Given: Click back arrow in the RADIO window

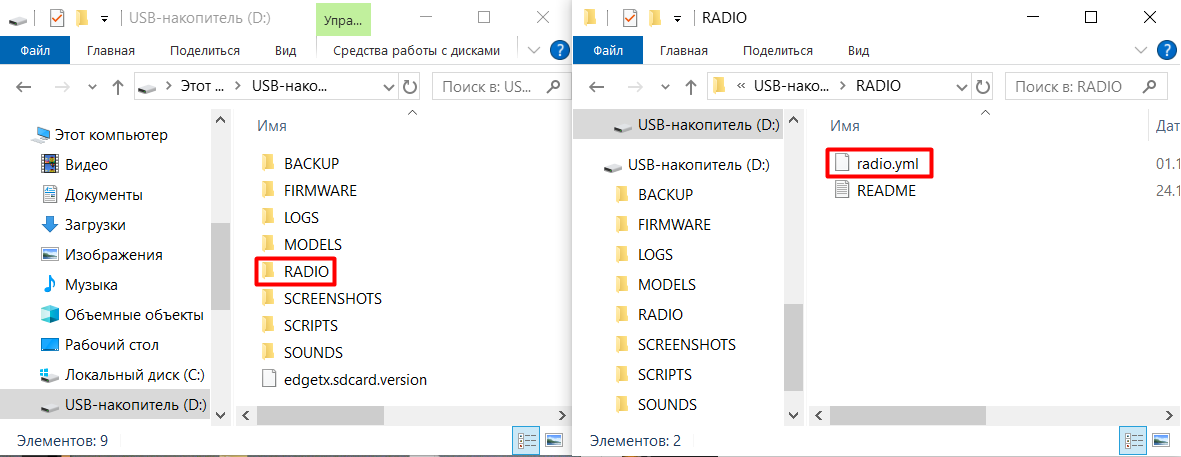Looking at the screenshot, I should point(598,87).
